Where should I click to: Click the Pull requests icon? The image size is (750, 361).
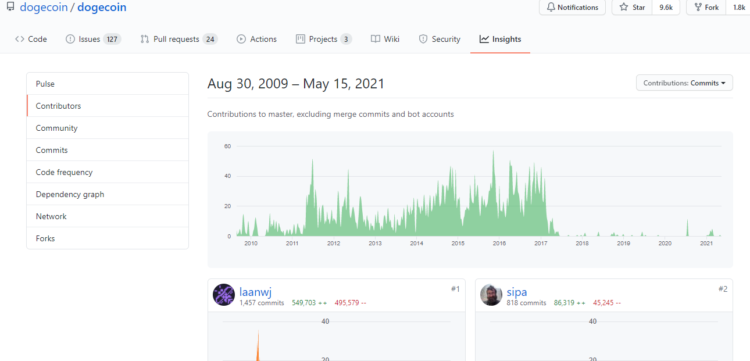(x=144, y=39)
